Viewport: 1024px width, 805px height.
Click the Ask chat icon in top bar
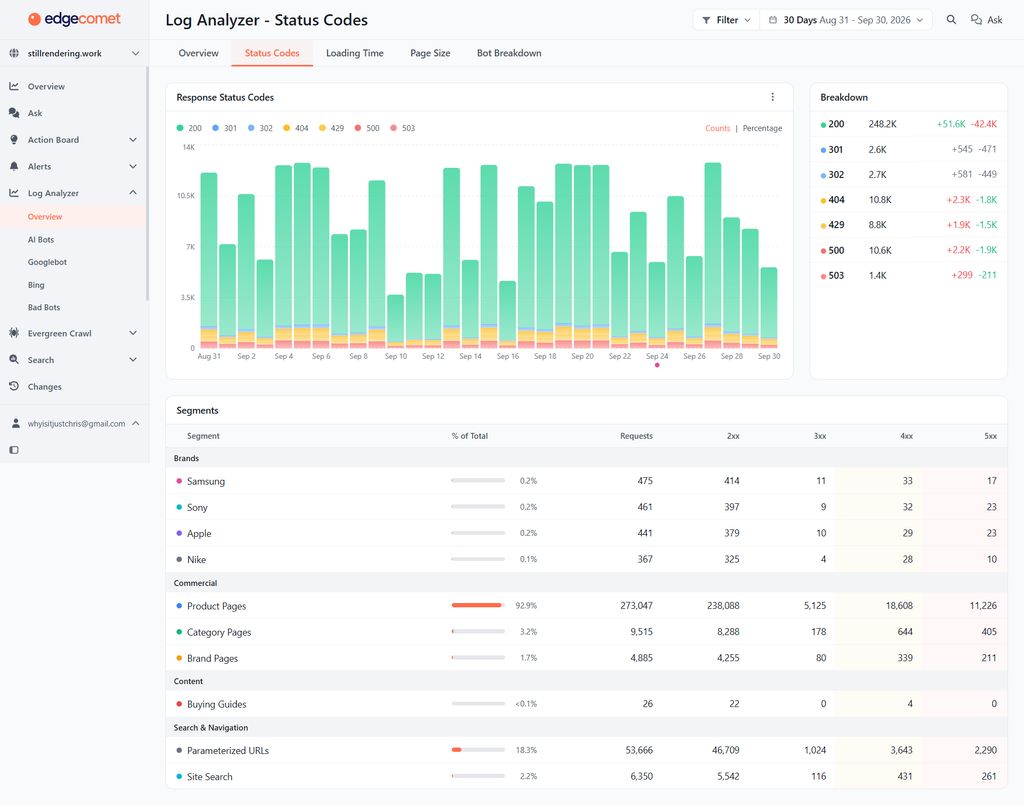(x=976, y=20)
